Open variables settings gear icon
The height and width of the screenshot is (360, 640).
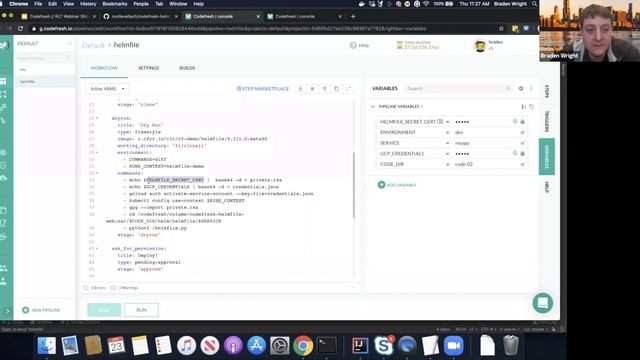click(x=521, y=88)
